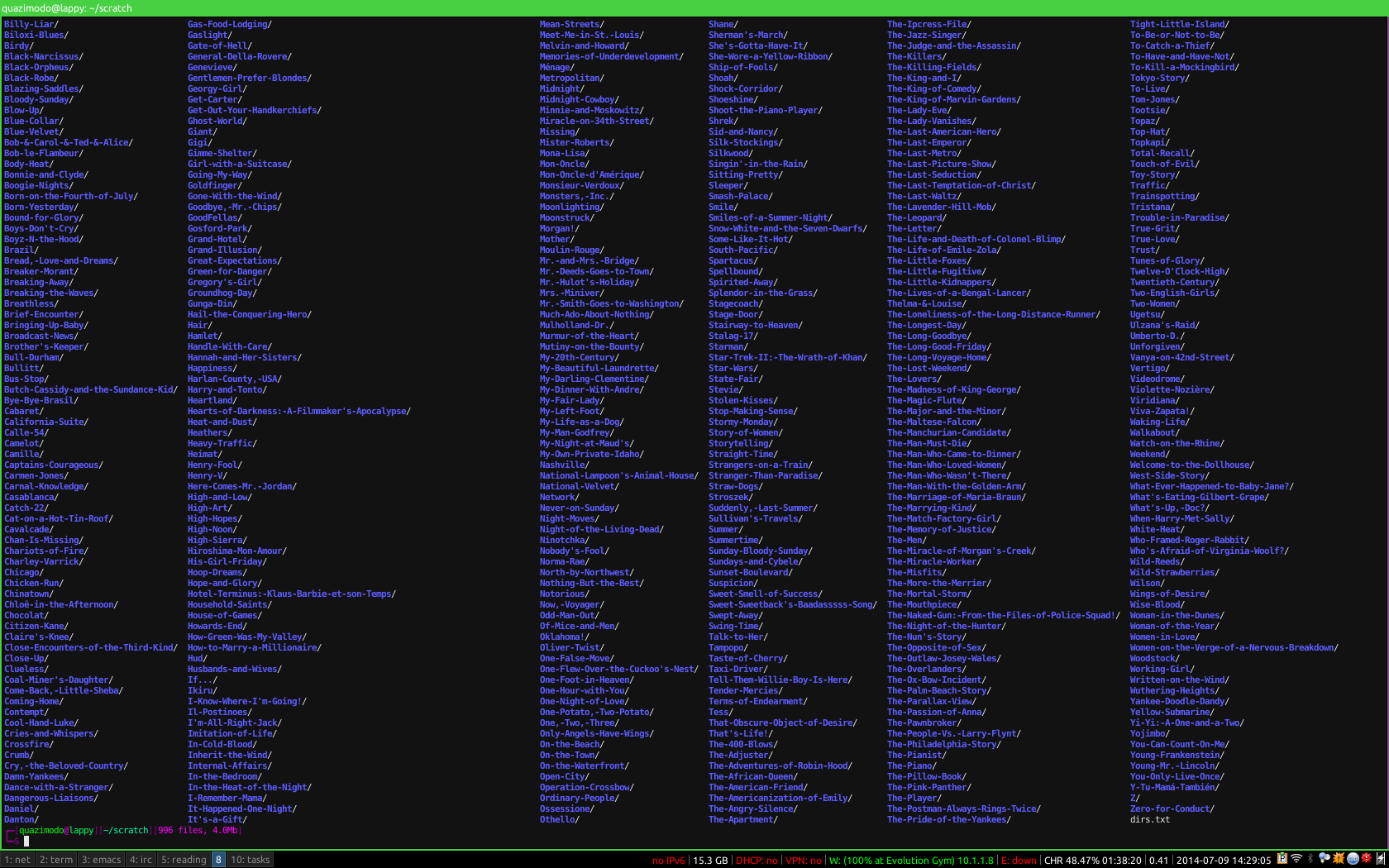Click the 'Sunset-Boulevard/' directory

(751, 573)
